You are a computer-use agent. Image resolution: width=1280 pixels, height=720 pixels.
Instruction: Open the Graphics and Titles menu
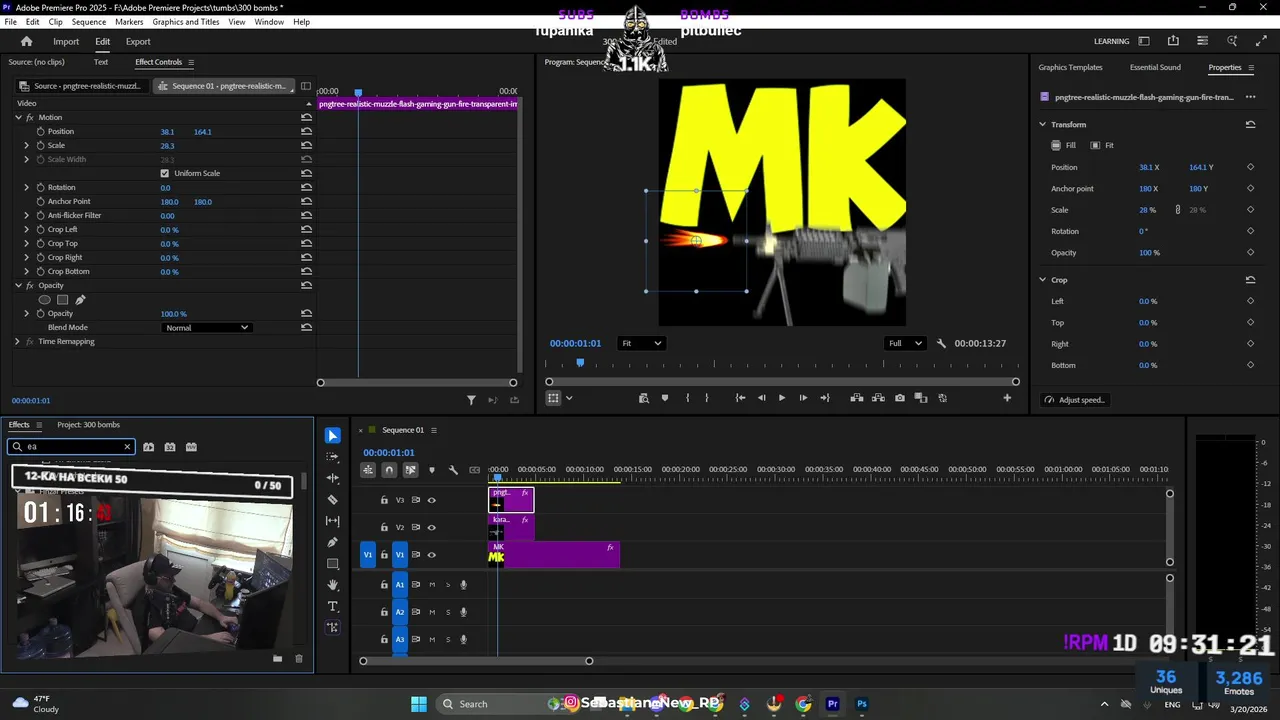186,21
